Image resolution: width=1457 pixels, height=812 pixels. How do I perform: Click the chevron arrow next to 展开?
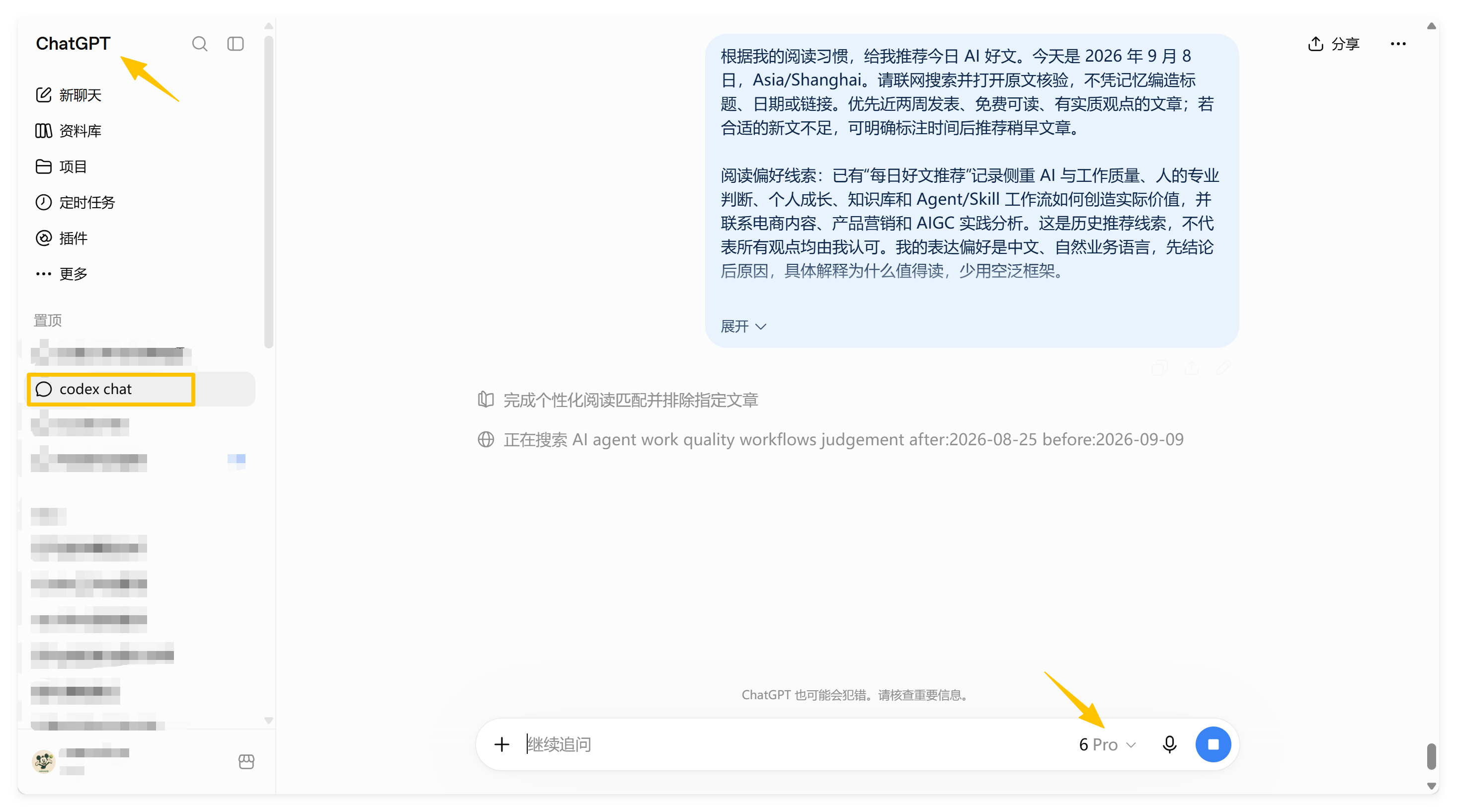(x=761, y=326)
